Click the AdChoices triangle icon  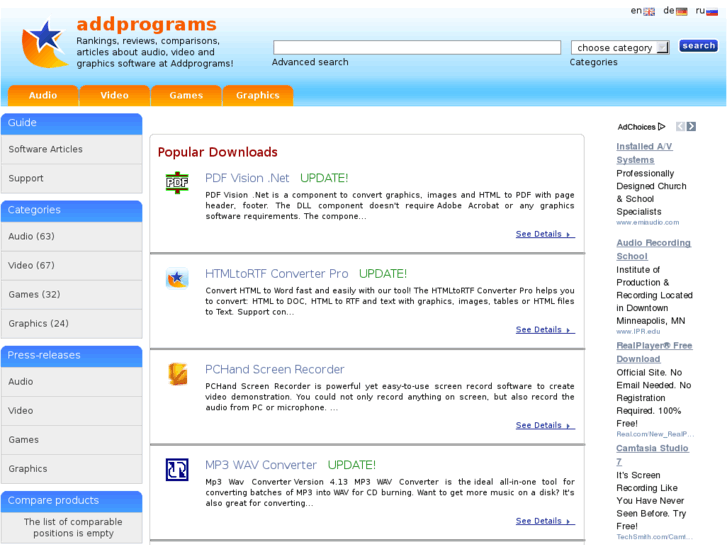click(662, 127)
